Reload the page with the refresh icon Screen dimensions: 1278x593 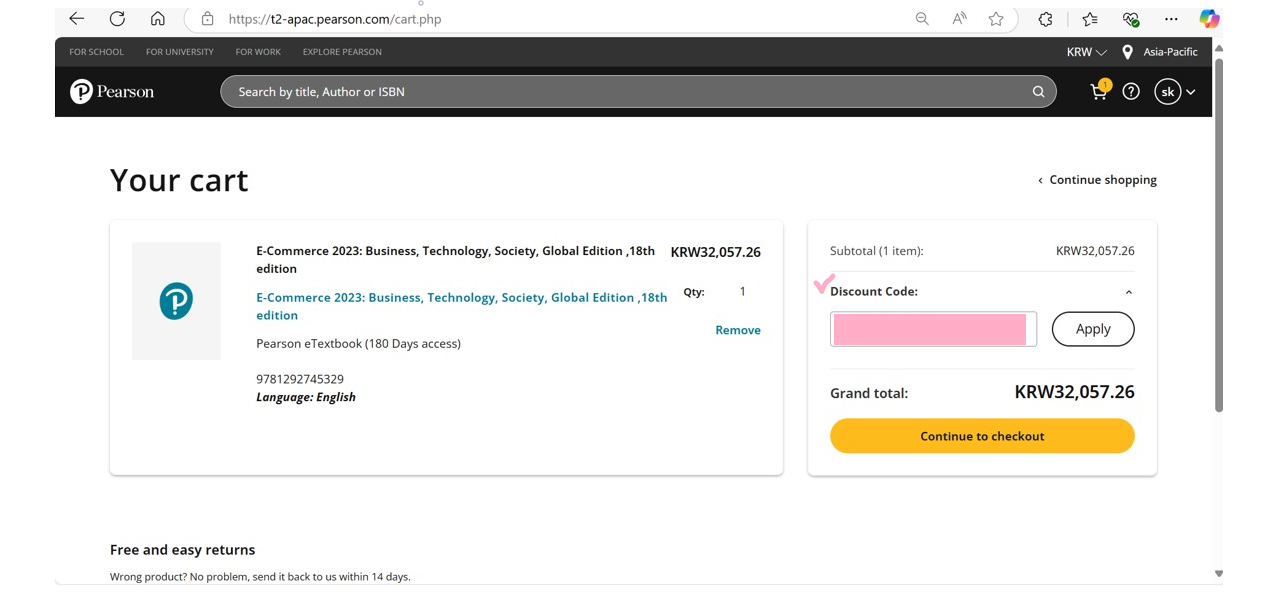click(x=117, y=19)
